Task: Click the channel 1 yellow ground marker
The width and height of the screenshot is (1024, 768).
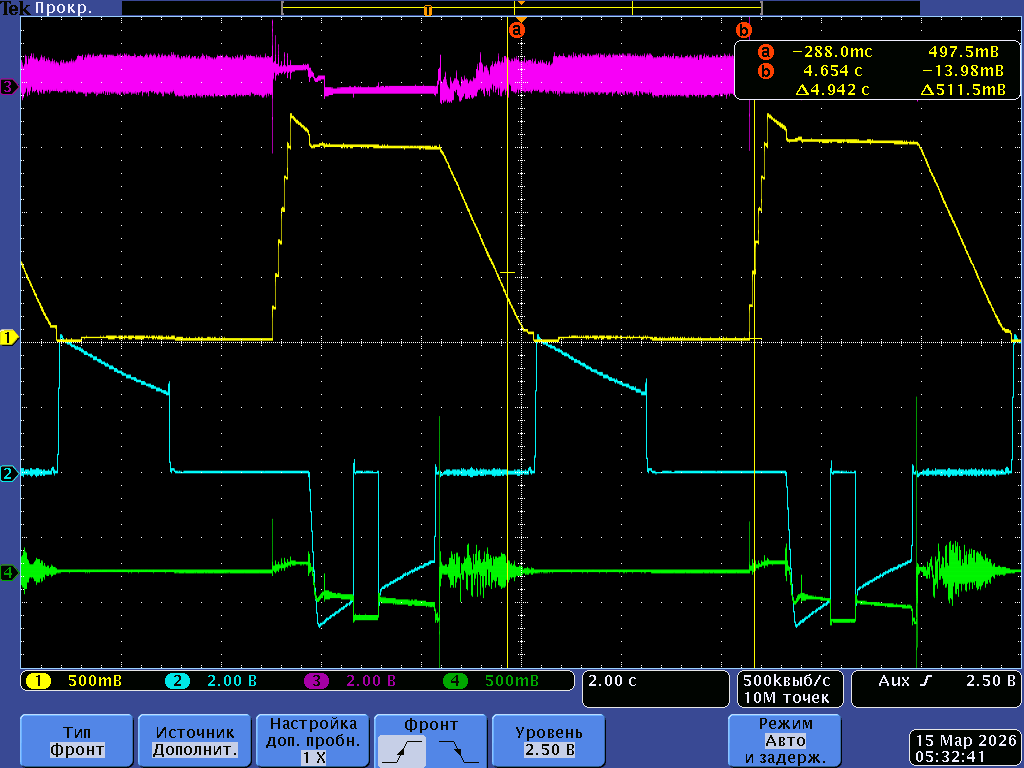Action: [9, 338]
